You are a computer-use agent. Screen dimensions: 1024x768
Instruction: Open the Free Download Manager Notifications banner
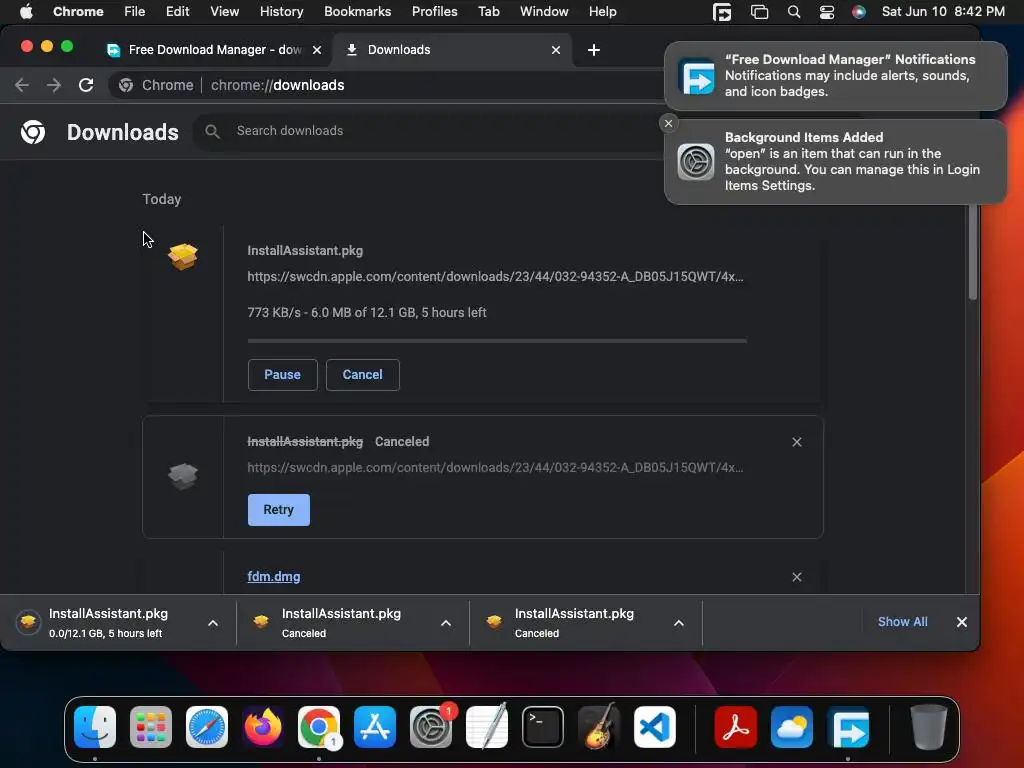836,76
